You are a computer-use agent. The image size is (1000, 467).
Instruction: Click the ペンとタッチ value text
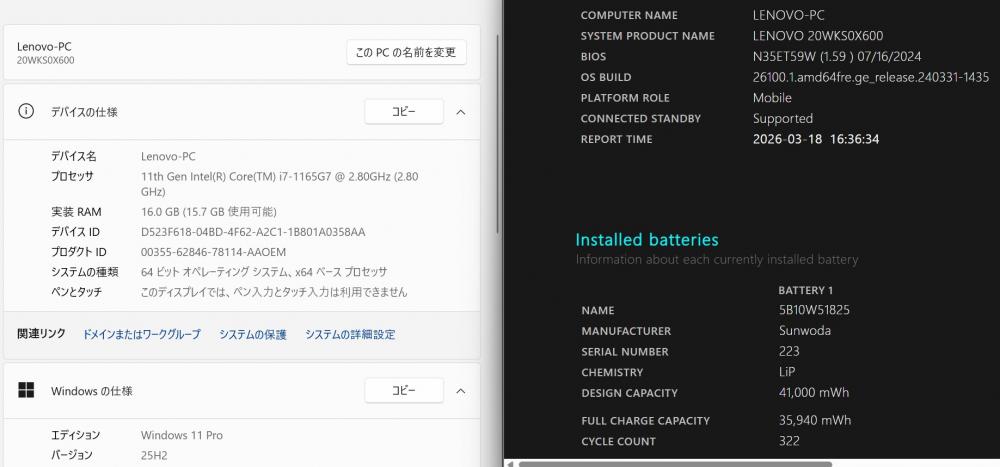274,292
